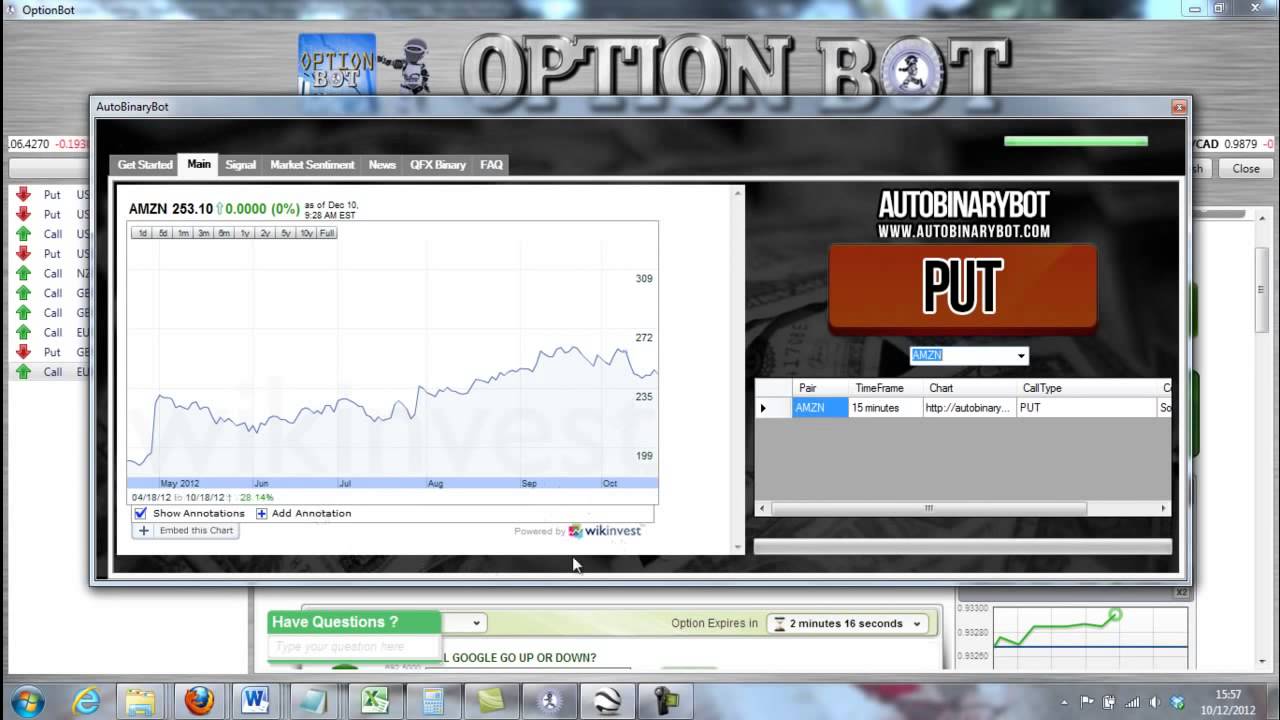Set chart range to 3m

pyautogui.click(x=203, y=233)
